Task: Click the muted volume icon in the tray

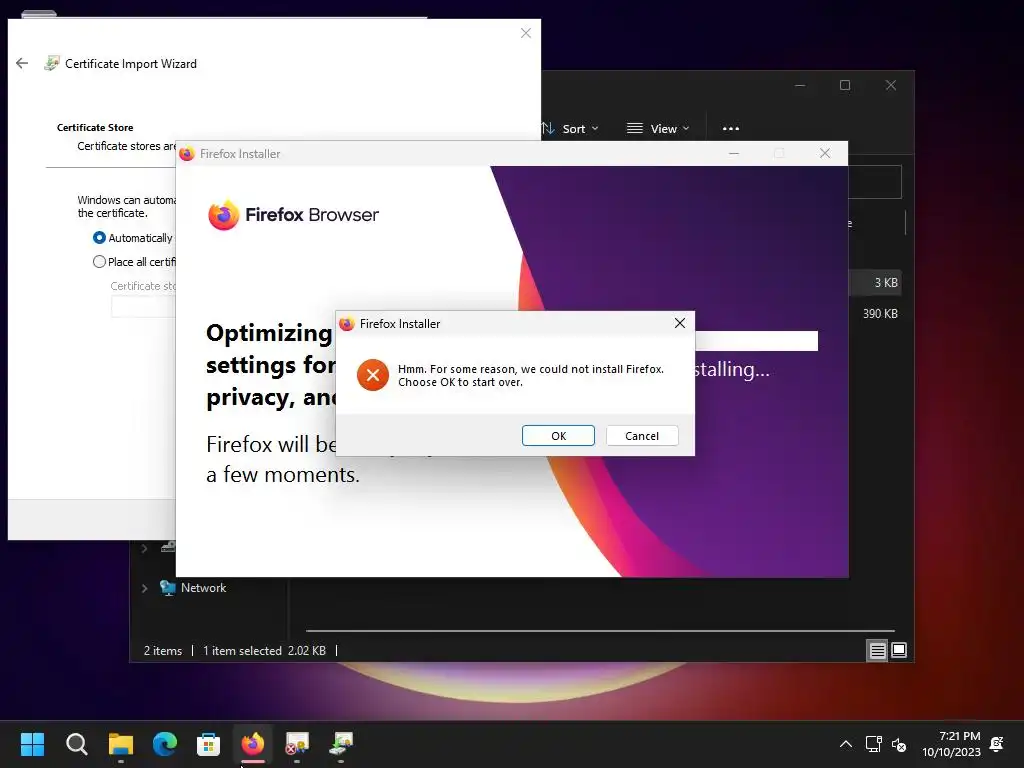Action: [x=899, y=744]
